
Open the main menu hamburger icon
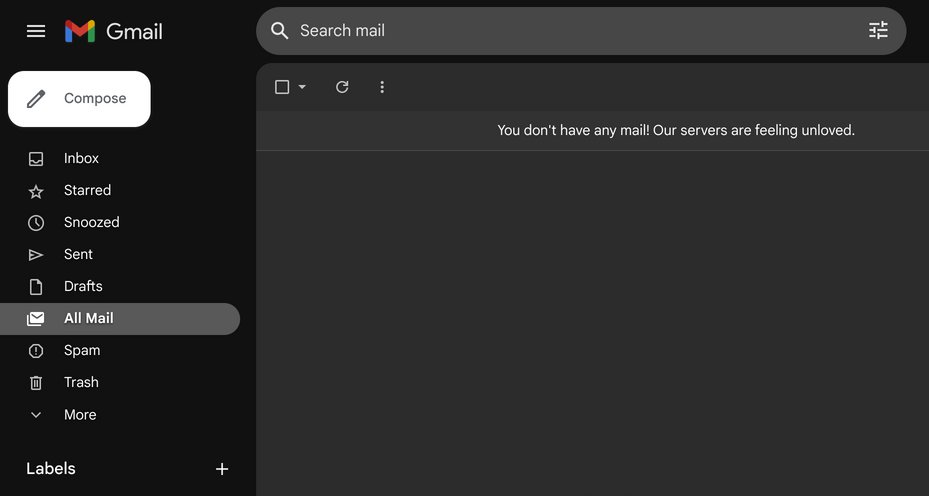point(36,31)
